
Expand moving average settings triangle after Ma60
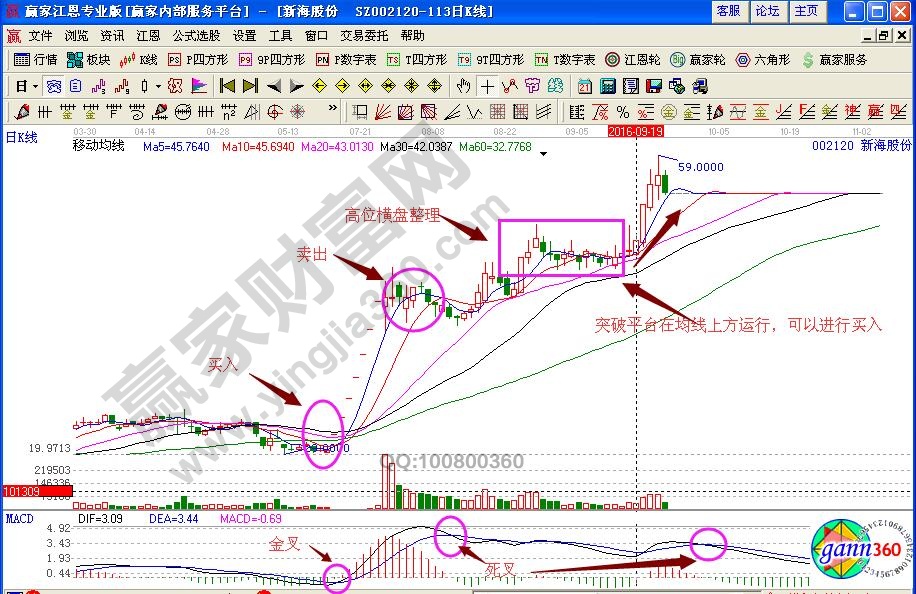[x=543, y=155]
